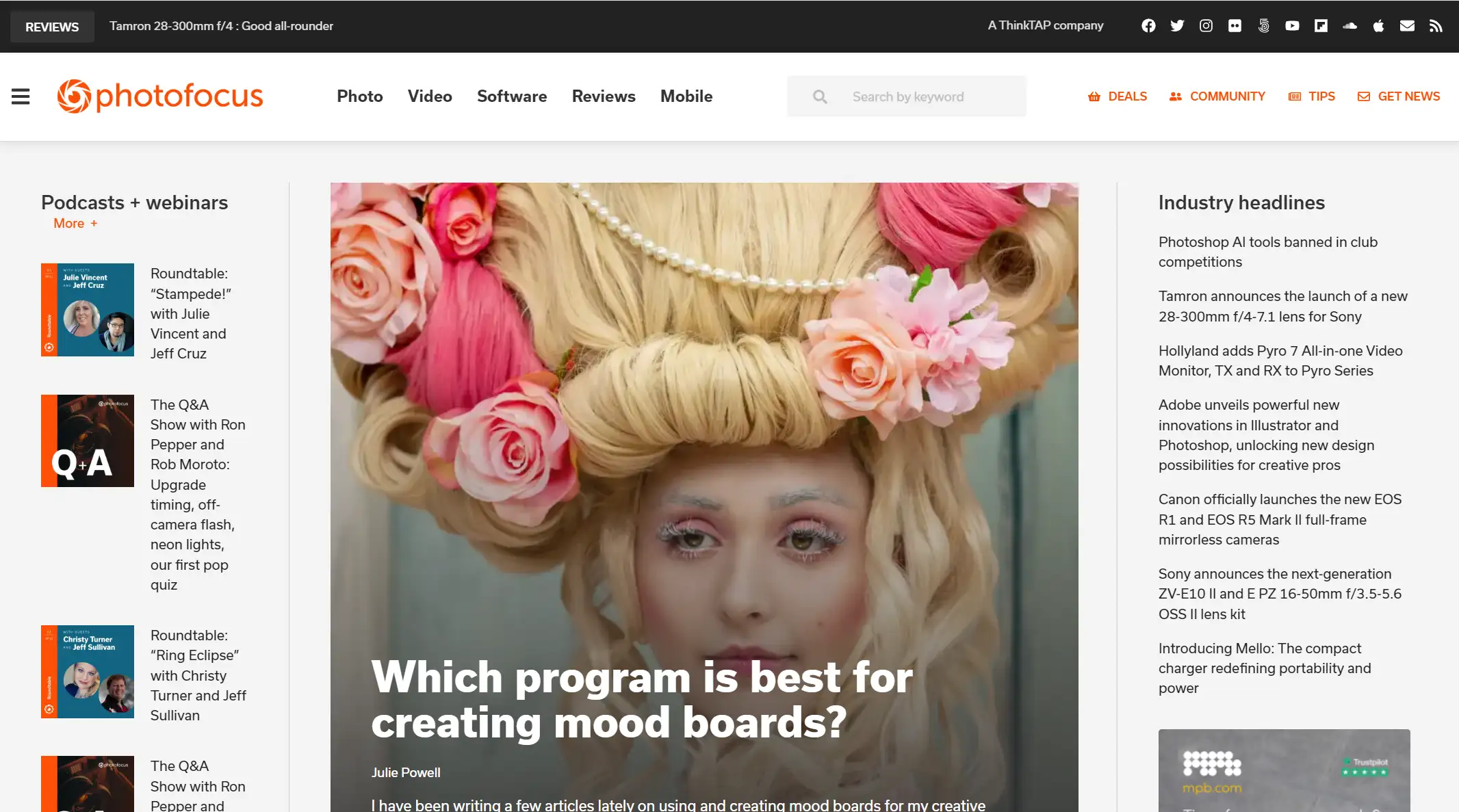Open Canon EOS R1 and R5 Mark II headline
Image resolution: width=1459 pixels, height=812 pixels.
[x=1280, y=519]
